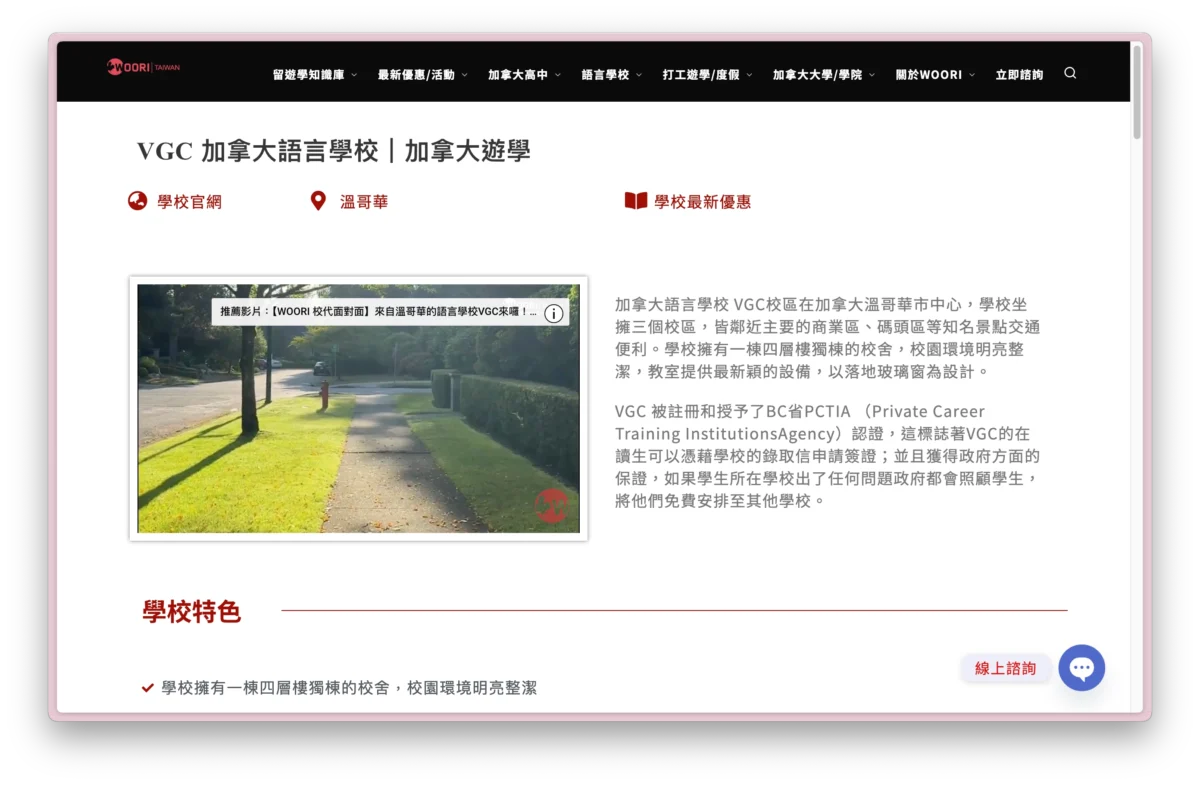The height and width of the screenshot is (785, 1200).
Task: Open the 語言學校 menu
Action: [611, 75]
